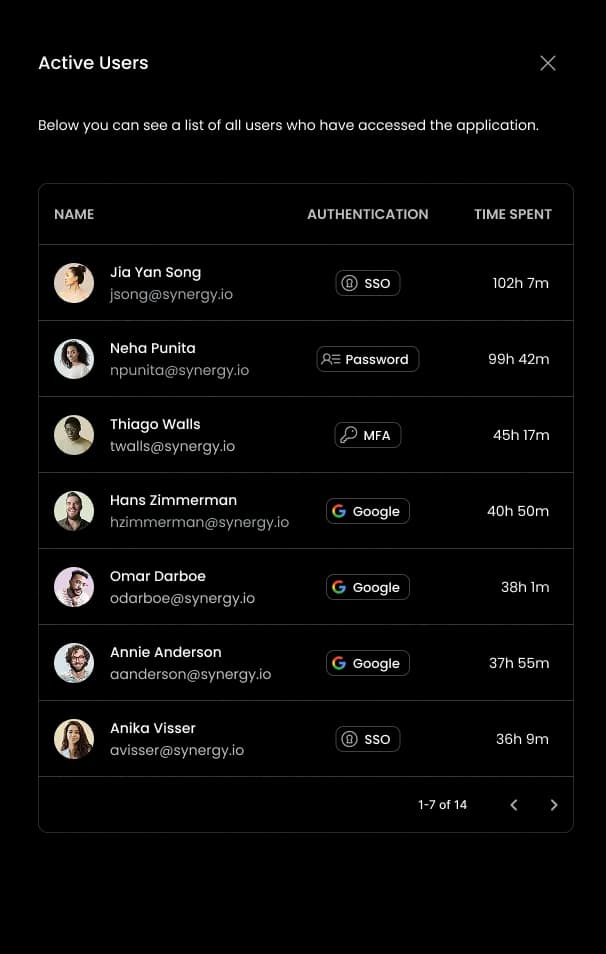Screen dimensions: 606x954
Task: Select Anika Visser's name
Action: [x=153, y=728]
